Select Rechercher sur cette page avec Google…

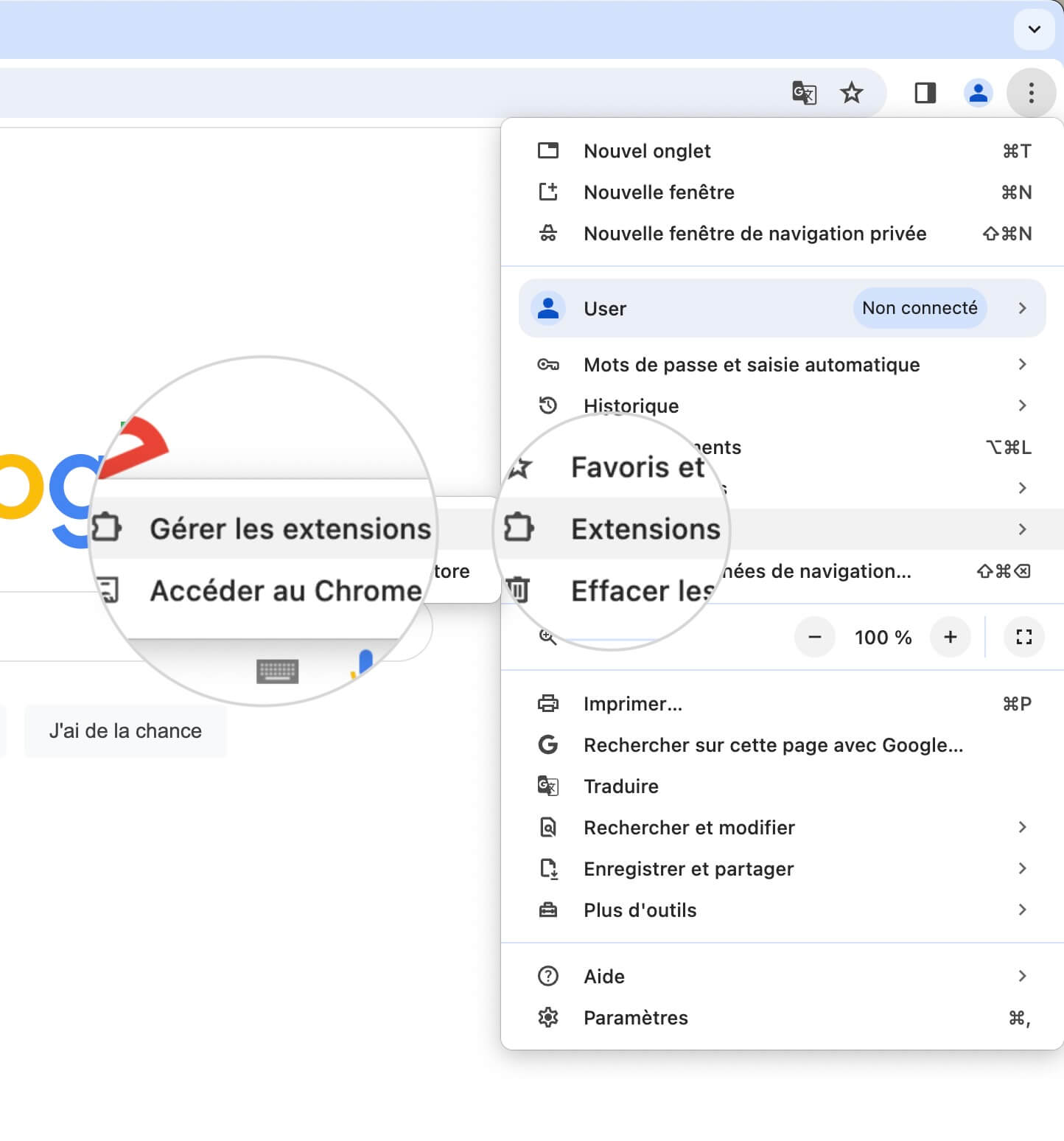tap(782, 745)
